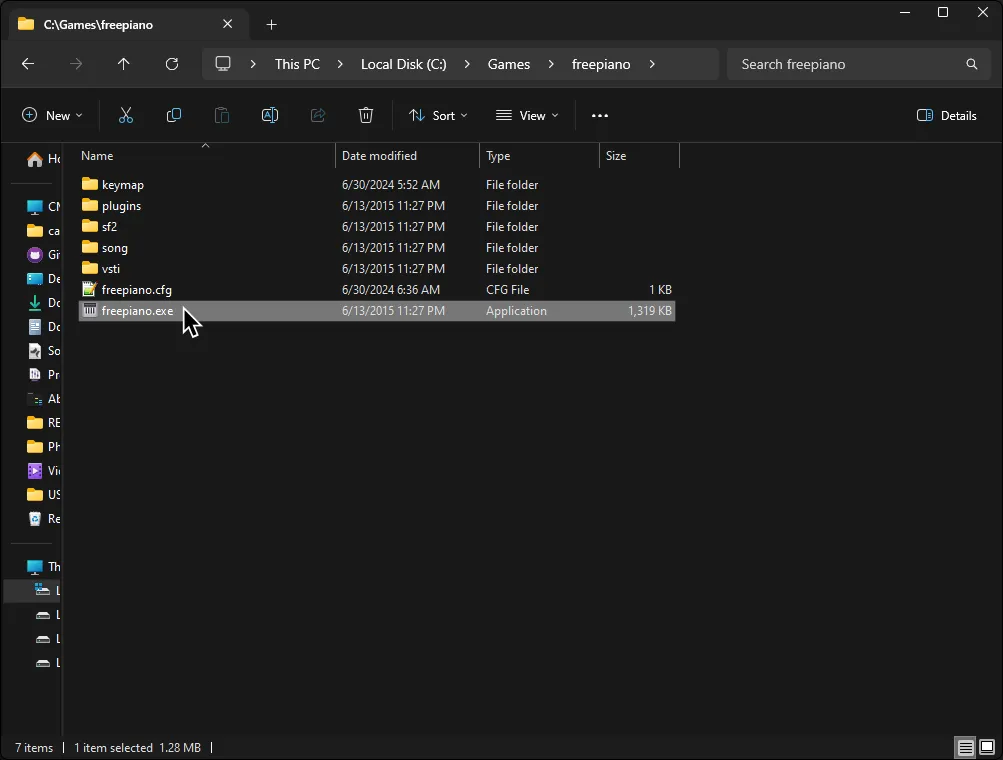Cut the selected file using toolbar scissors icon
The height and width of the screenshot is (760, 1003).
[x=126, y=115]
